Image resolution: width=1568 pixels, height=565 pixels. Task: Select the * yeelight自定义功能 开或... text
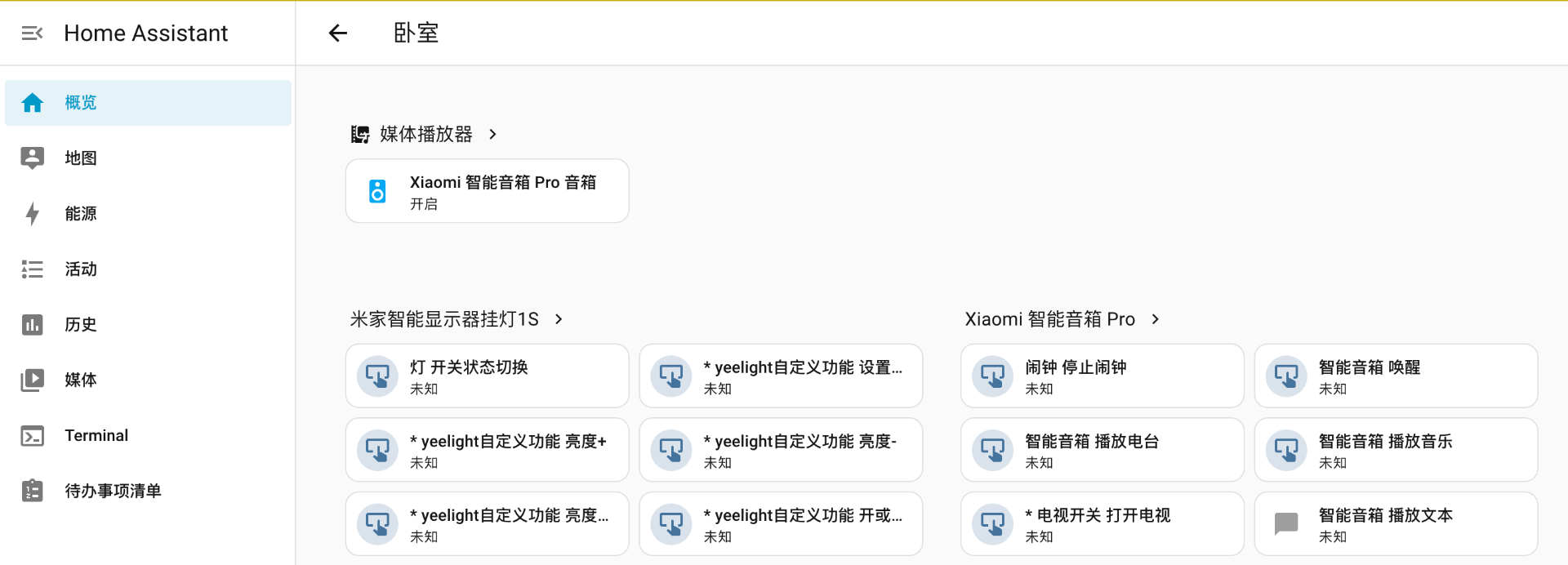[804, 515]
